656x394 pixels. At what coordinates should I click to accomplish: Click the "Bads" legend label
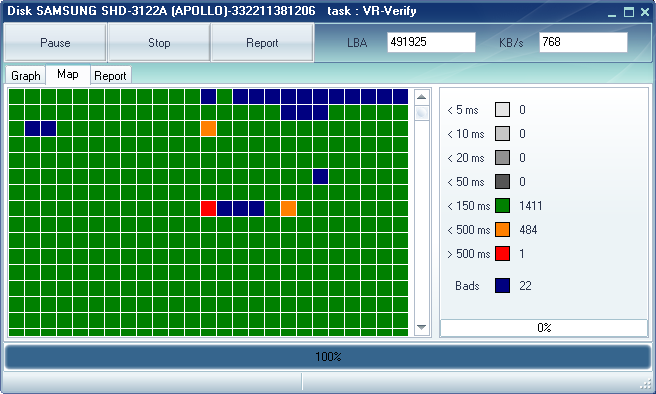tap(467, 286)
